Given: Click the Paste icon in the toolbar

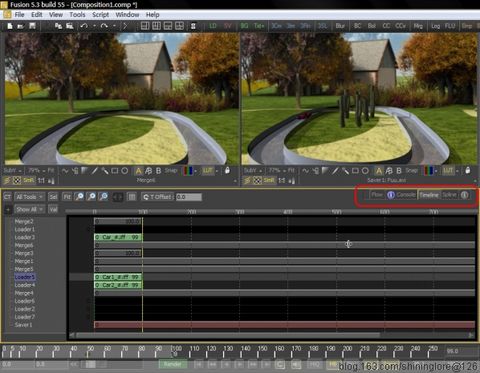Looking at the screenshot, I should click(69, 26).
